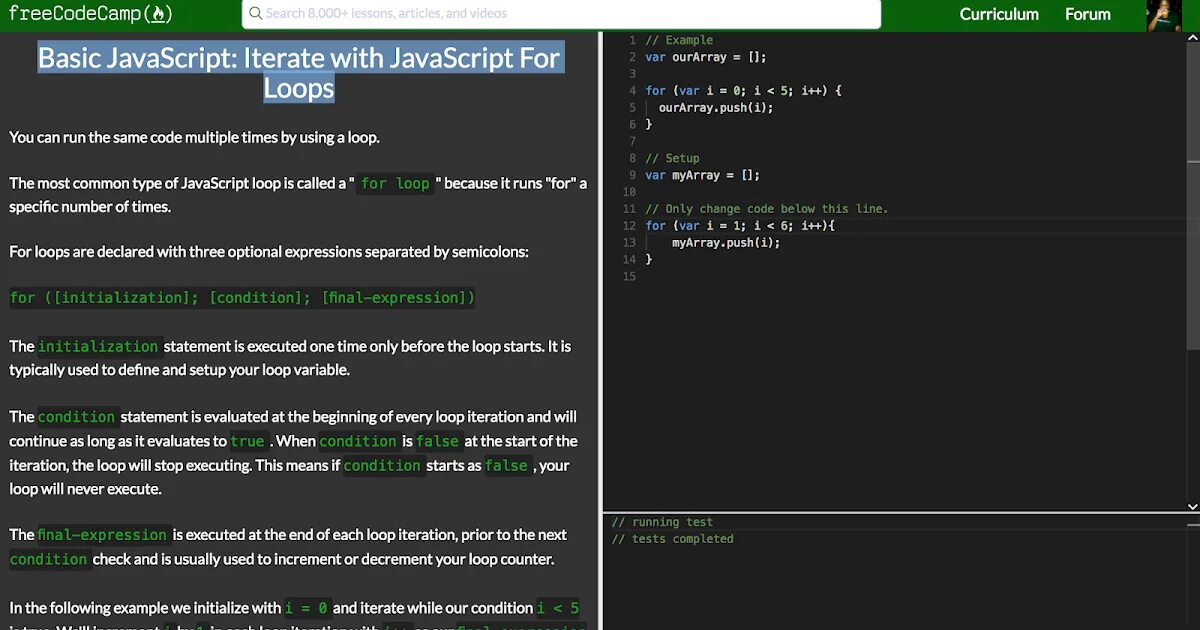Click the 'i = 0' inline code

[306, 608]
